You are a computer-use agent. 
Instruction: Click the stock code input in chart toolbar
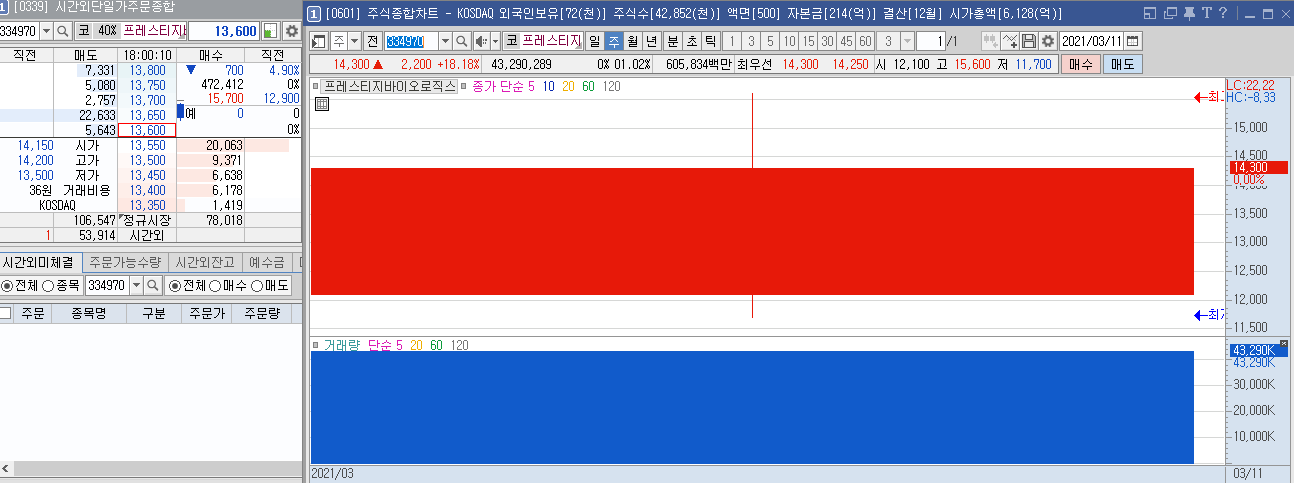tap(411, 41)
